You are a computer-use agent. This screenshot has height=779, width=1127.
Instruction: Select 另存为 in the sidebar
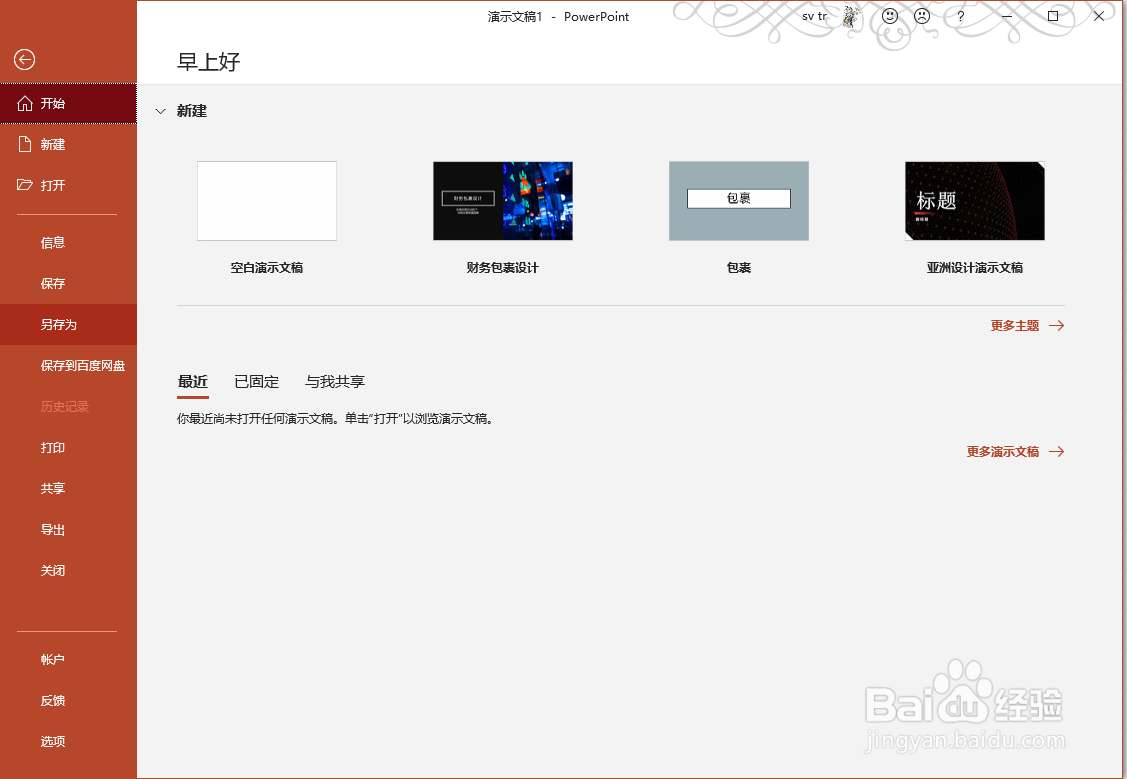pos(58,324)
